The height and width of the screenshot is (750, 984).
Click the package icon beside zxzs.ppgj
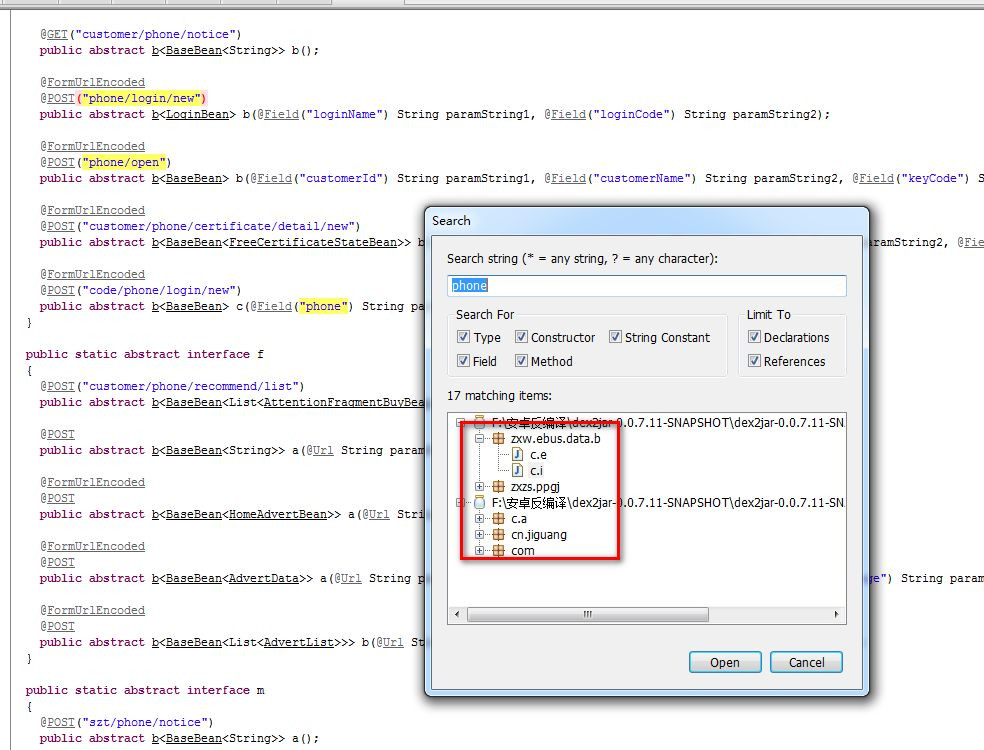(x=498, y=486)
